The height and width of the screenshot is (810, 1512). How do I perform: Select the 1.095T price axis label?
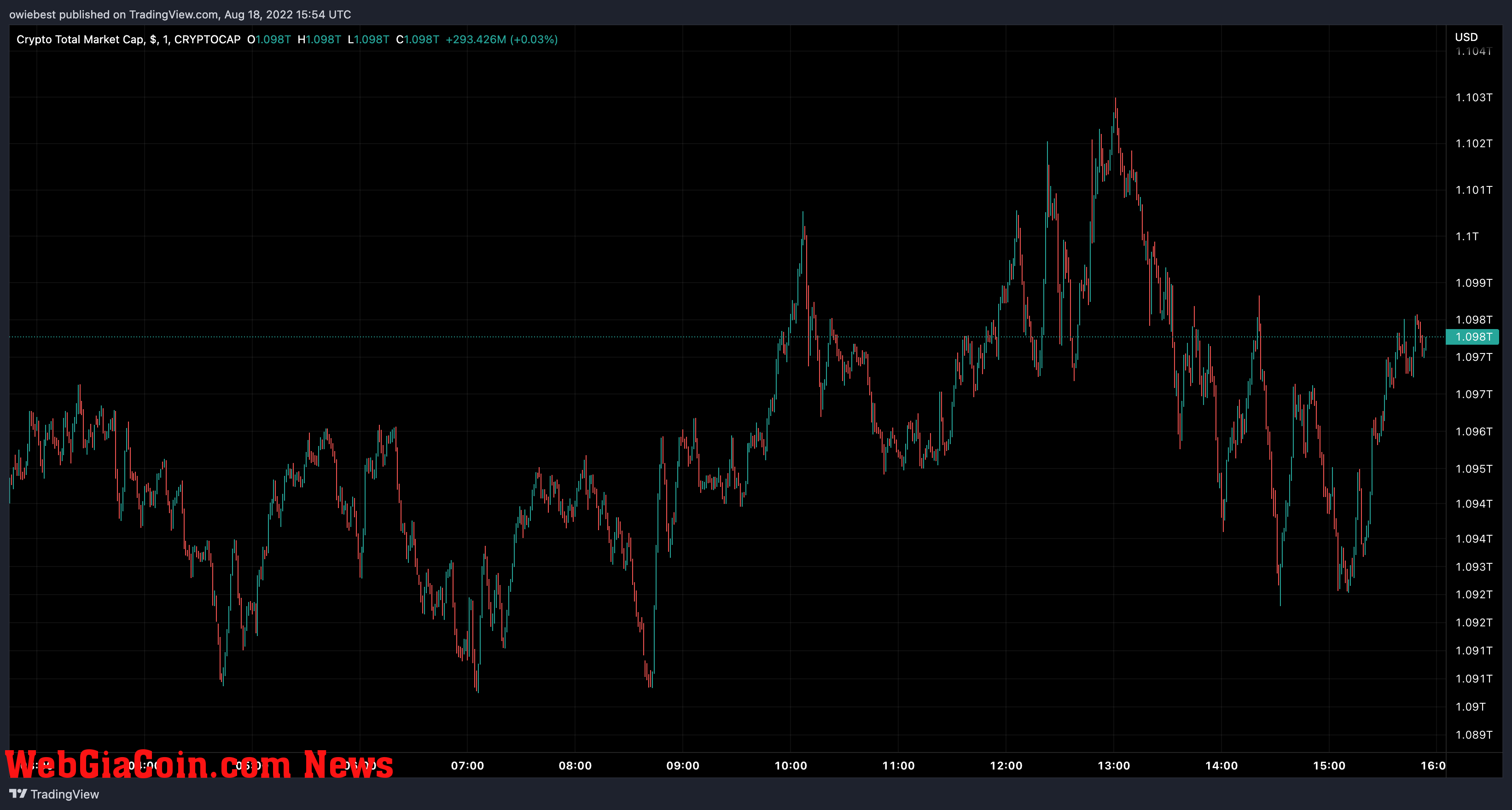click(1473, 469)
